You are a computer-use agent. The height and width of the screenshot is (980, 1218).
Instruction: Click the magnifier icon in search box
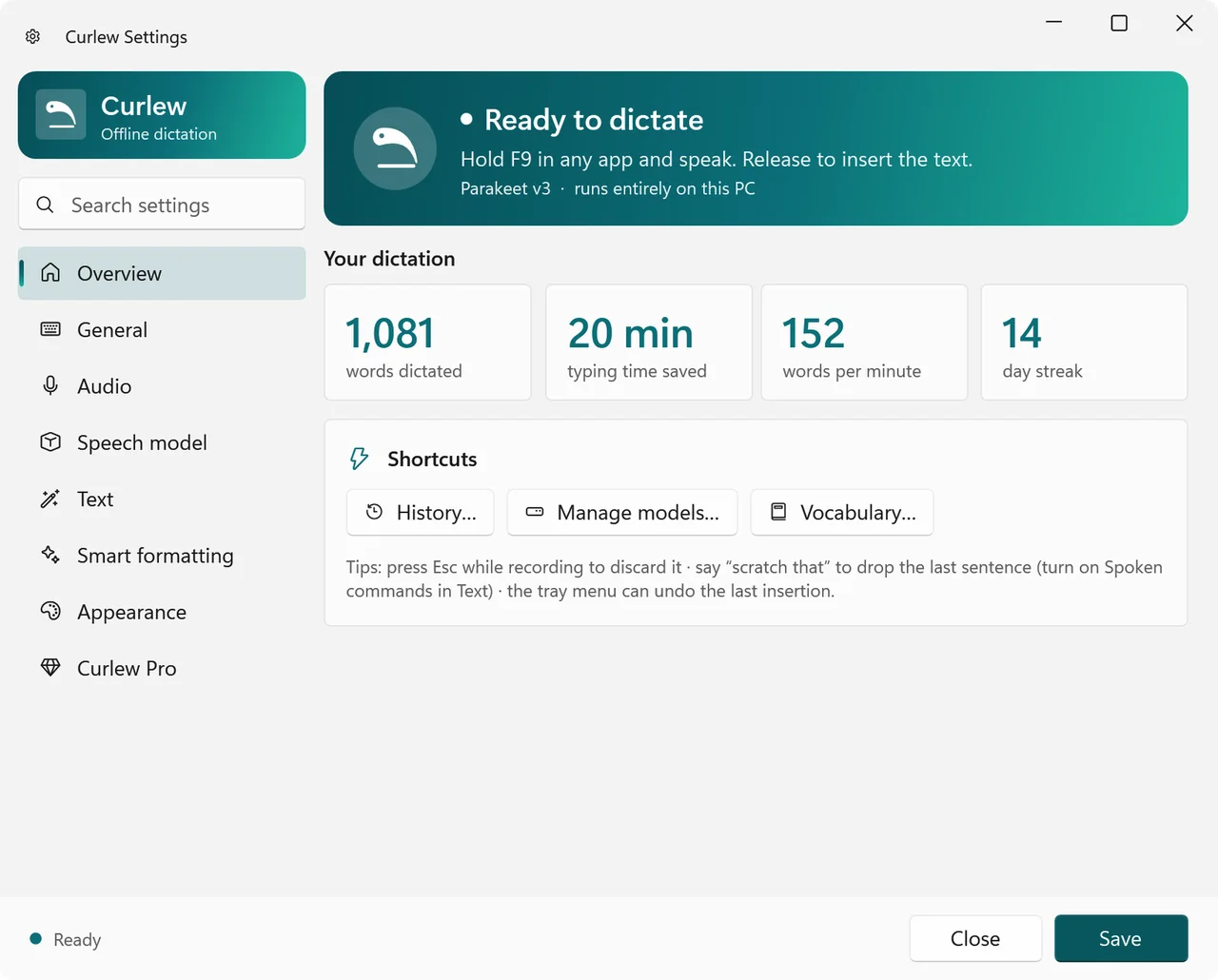[x=45, y=205]
